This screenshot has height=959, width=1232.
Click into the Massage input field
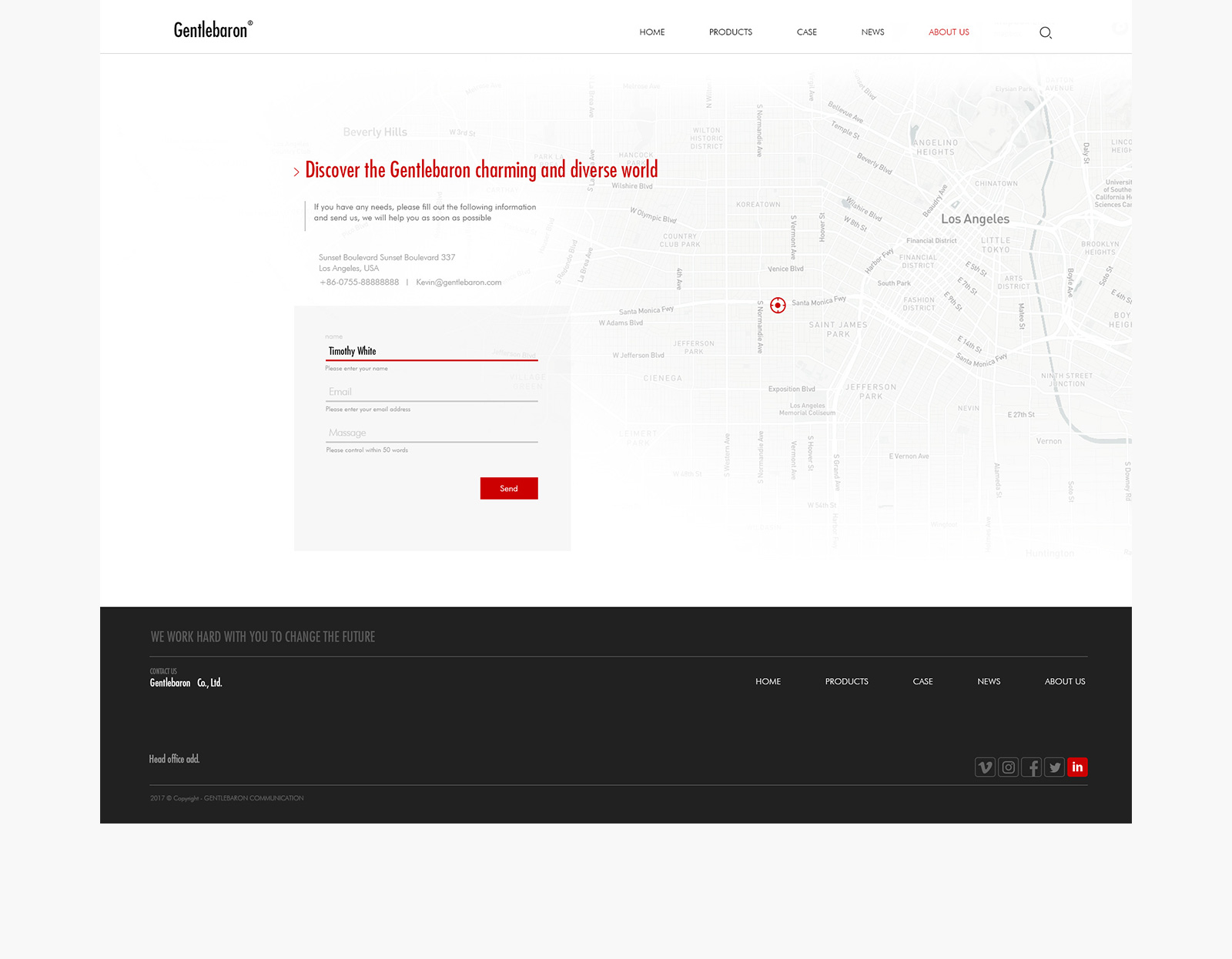(431, 433)
